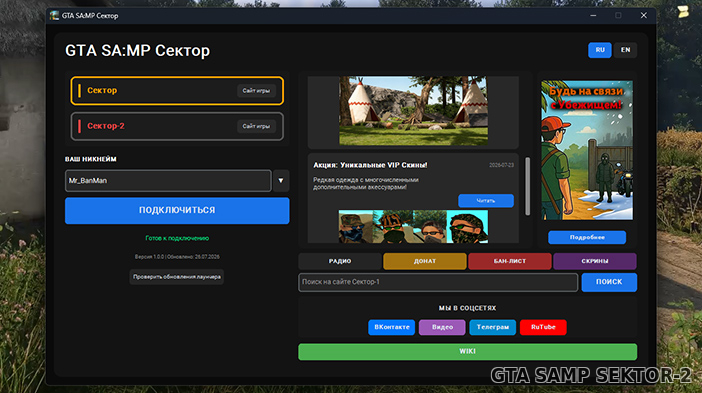Image resolution: width=702 pixels, height=393 pixels.
Task: Open the РАДИО tab
Action: click(x=340, y=261)
